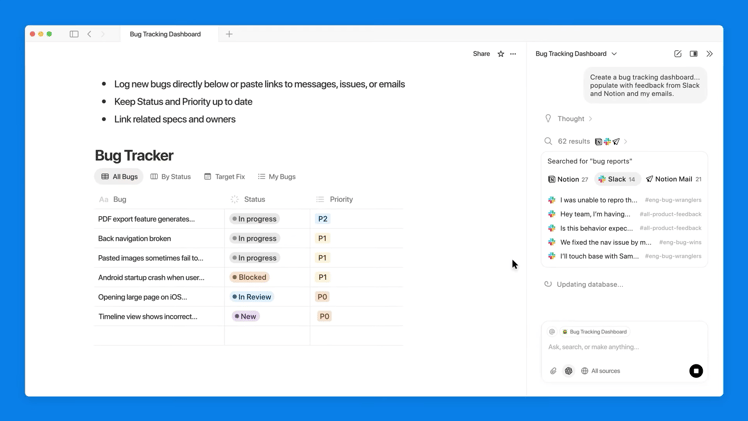Click the lightbulb Thought icon

pyautogui.click(x=548, y=118)
